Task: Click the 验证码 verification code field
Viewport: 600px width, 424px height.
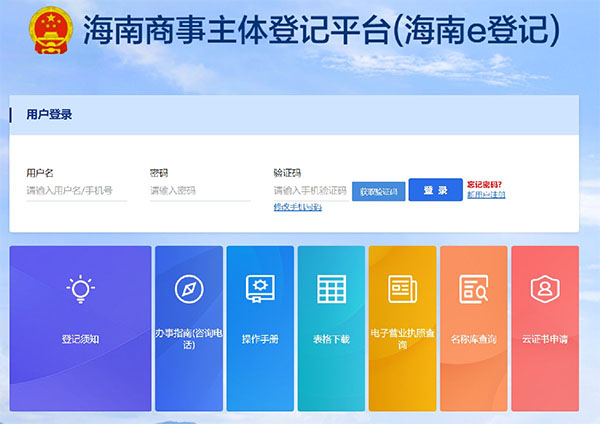Action: pos(310,190)
